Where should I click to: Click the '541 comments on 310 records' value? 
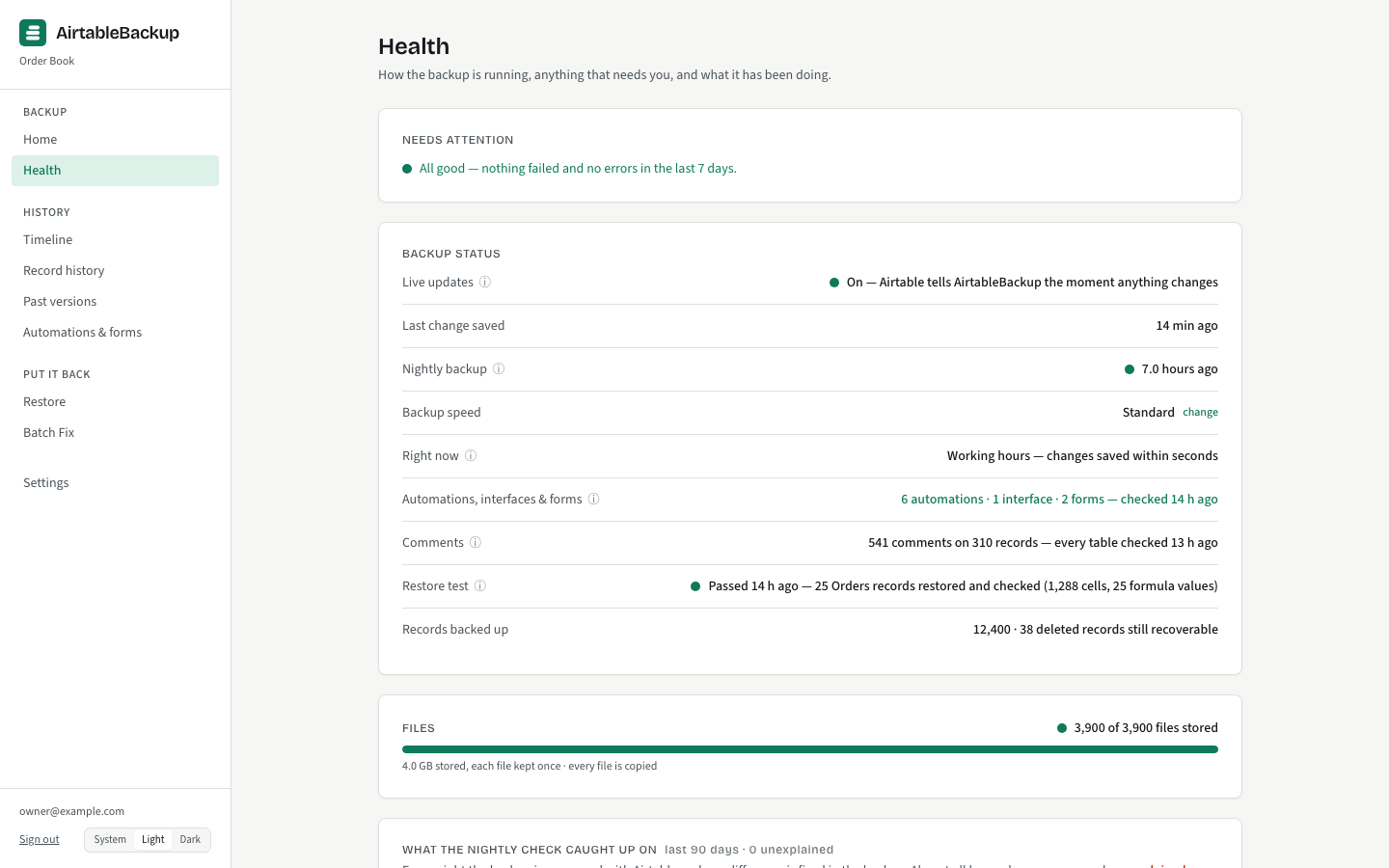pyautogui.click(x=1043, y=543)
